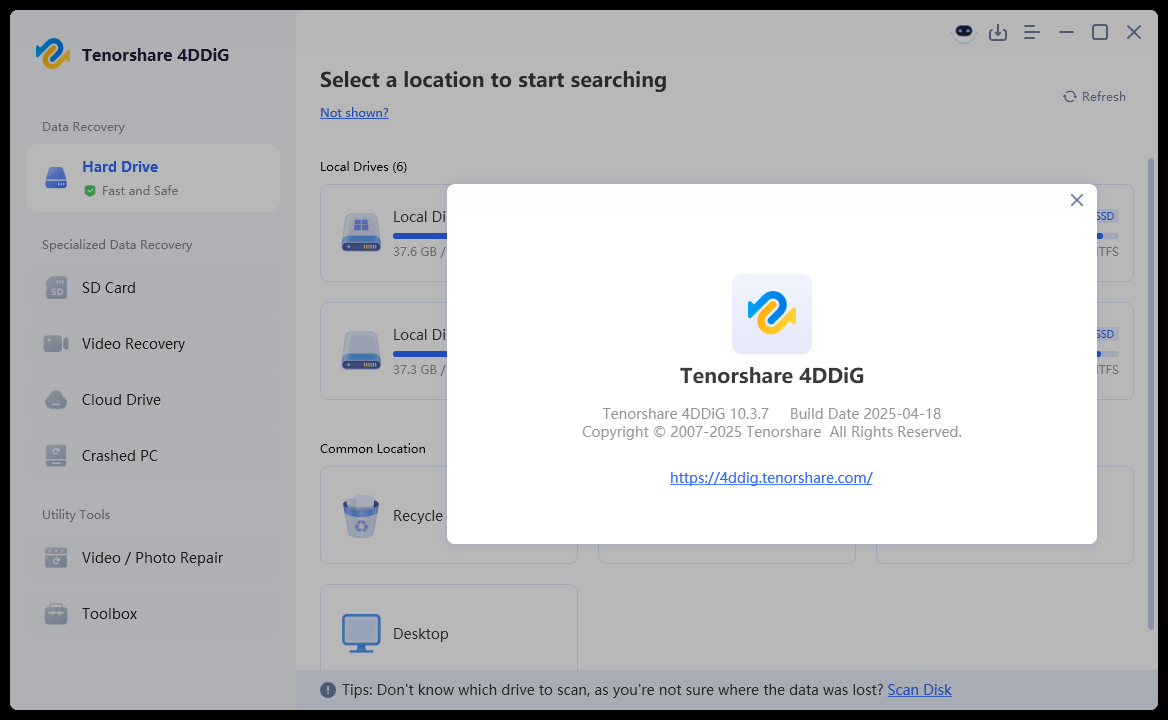
Task: Select Hard Drive recovery in sidebar
Action: pos(153,178)
